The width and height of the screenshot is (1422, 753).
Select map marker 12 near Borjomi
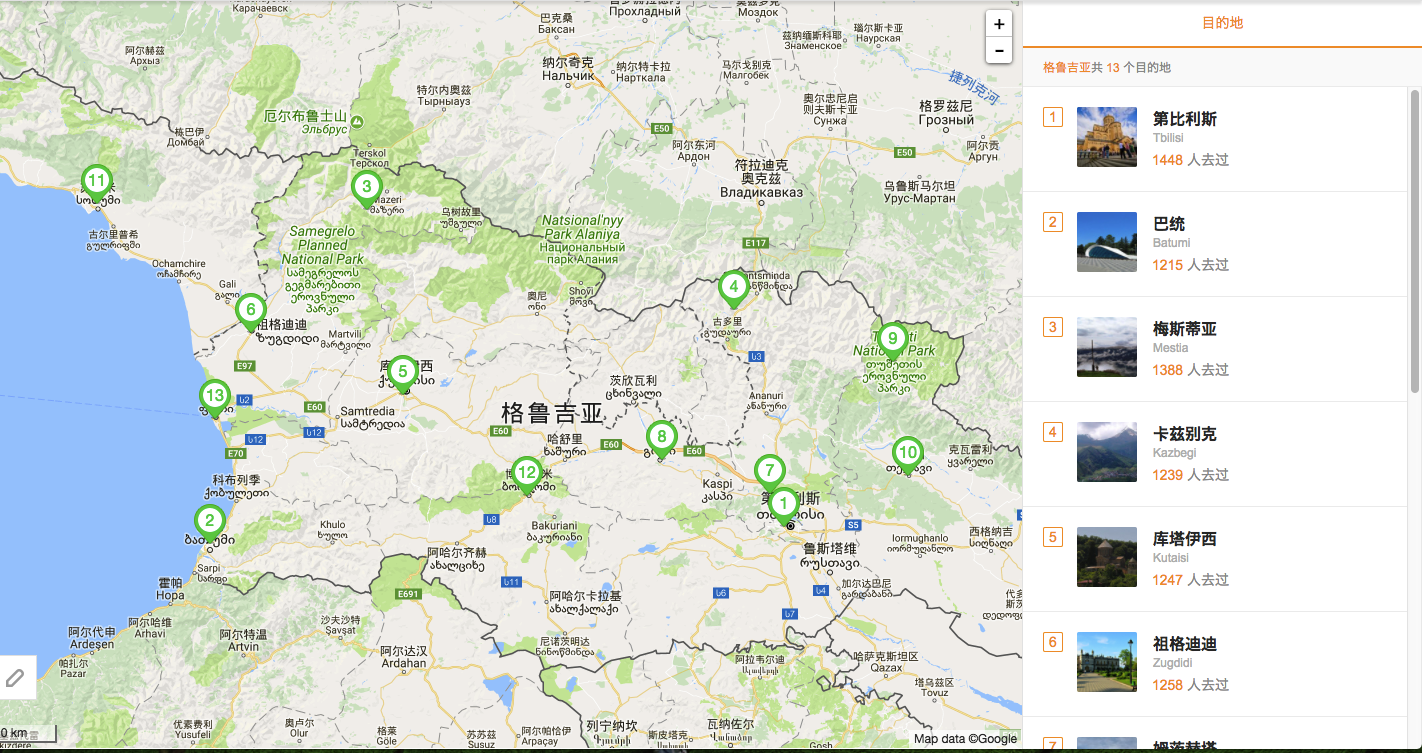(x=527, y=472)
